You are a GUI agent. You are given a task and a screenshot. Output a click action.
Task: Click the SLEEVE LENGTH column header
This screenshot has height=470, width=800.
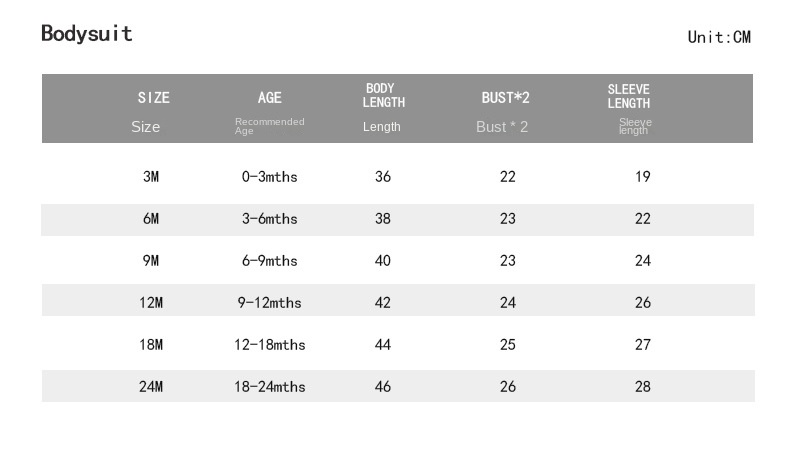coord(628,96)
